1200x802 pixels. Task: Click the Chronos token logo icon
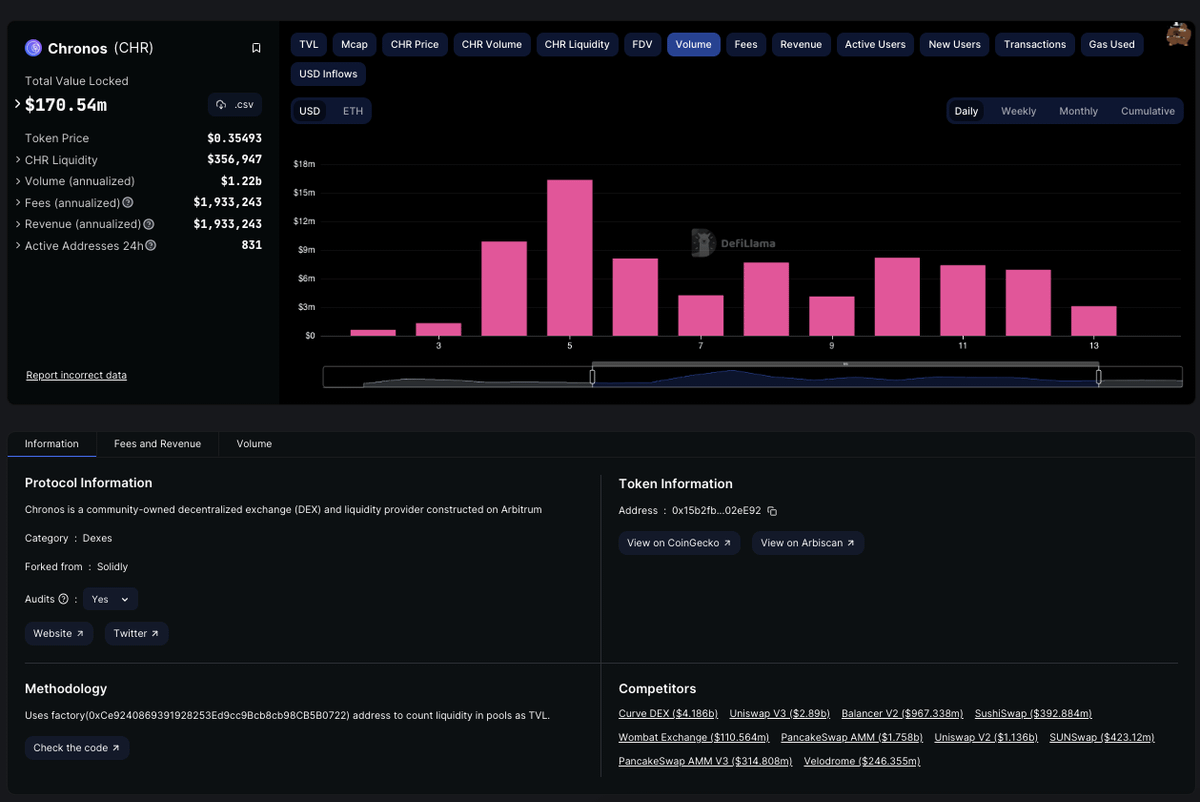(x=33, y=48)
